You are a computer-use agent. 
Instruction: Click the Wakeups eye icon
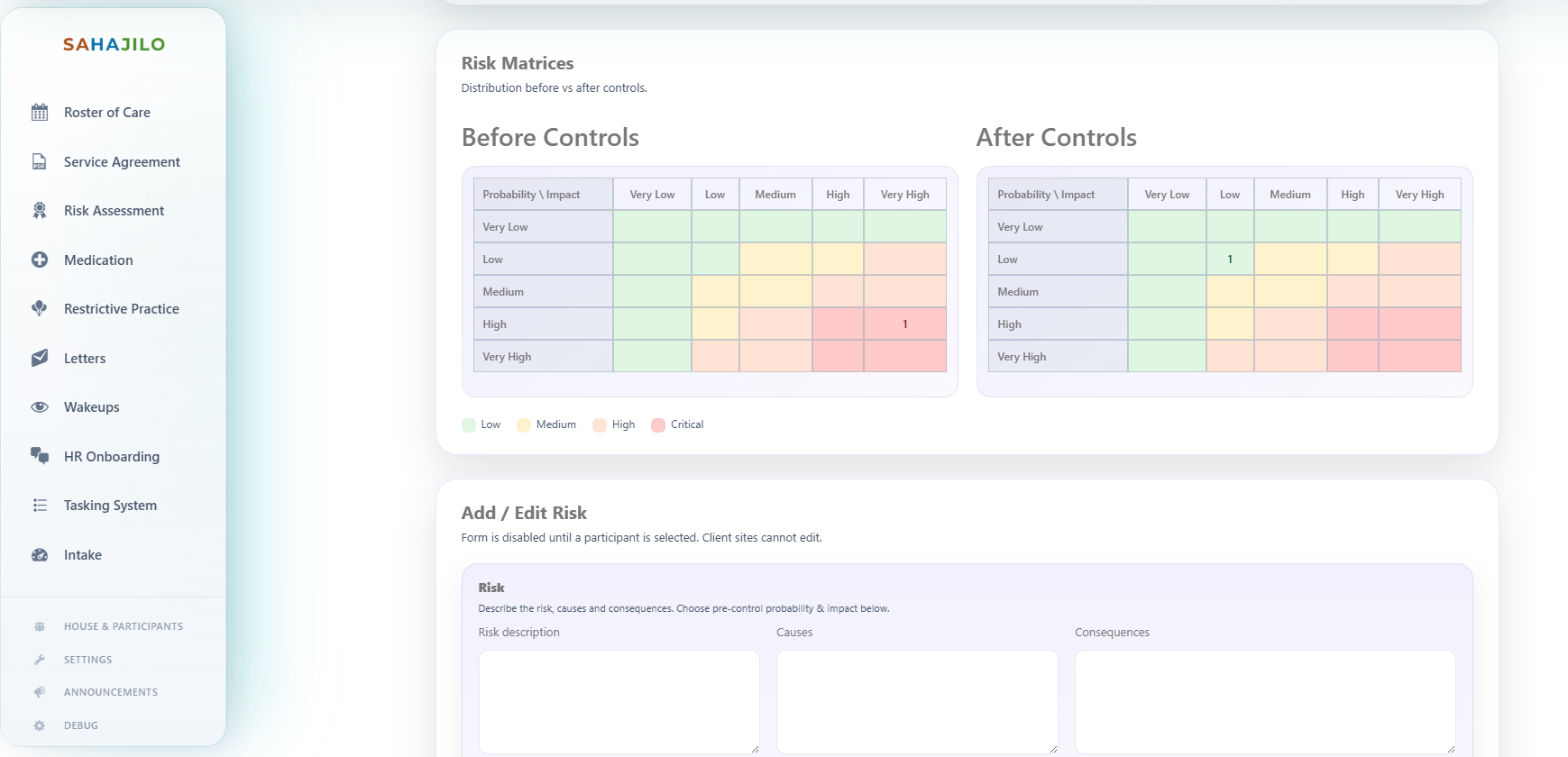(x=40, y=407)
